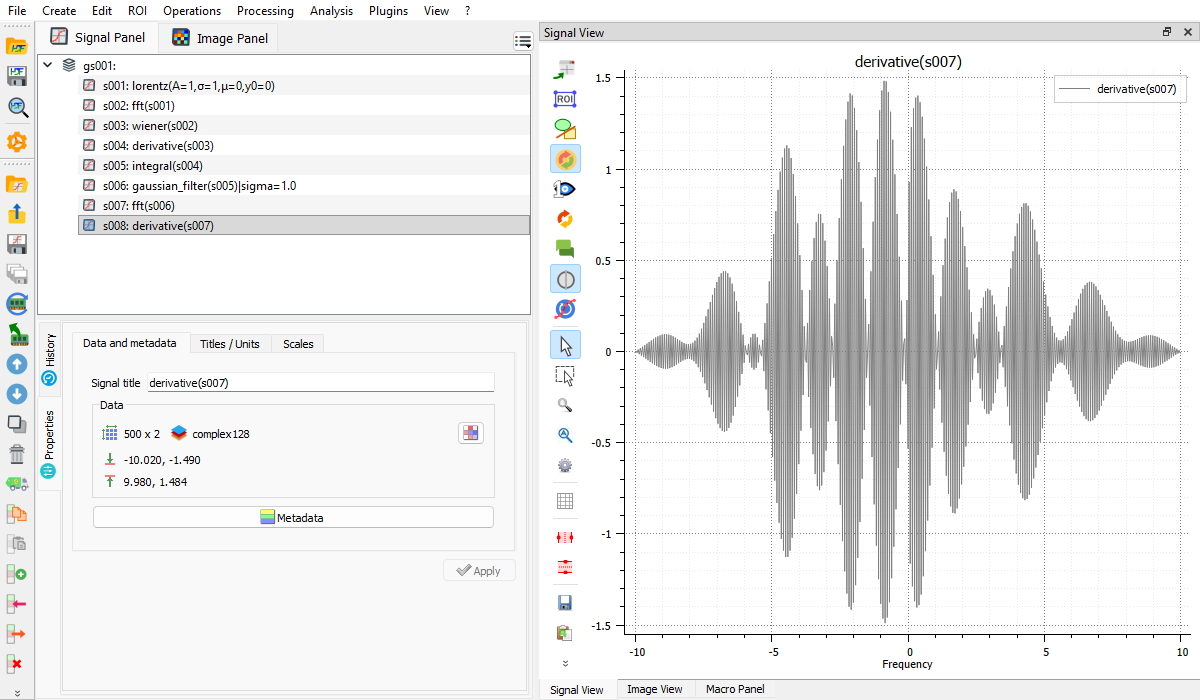This screenshot has height=700, width=1200.
Task: Switch to the Scales tab
Action: click(298, 343)
